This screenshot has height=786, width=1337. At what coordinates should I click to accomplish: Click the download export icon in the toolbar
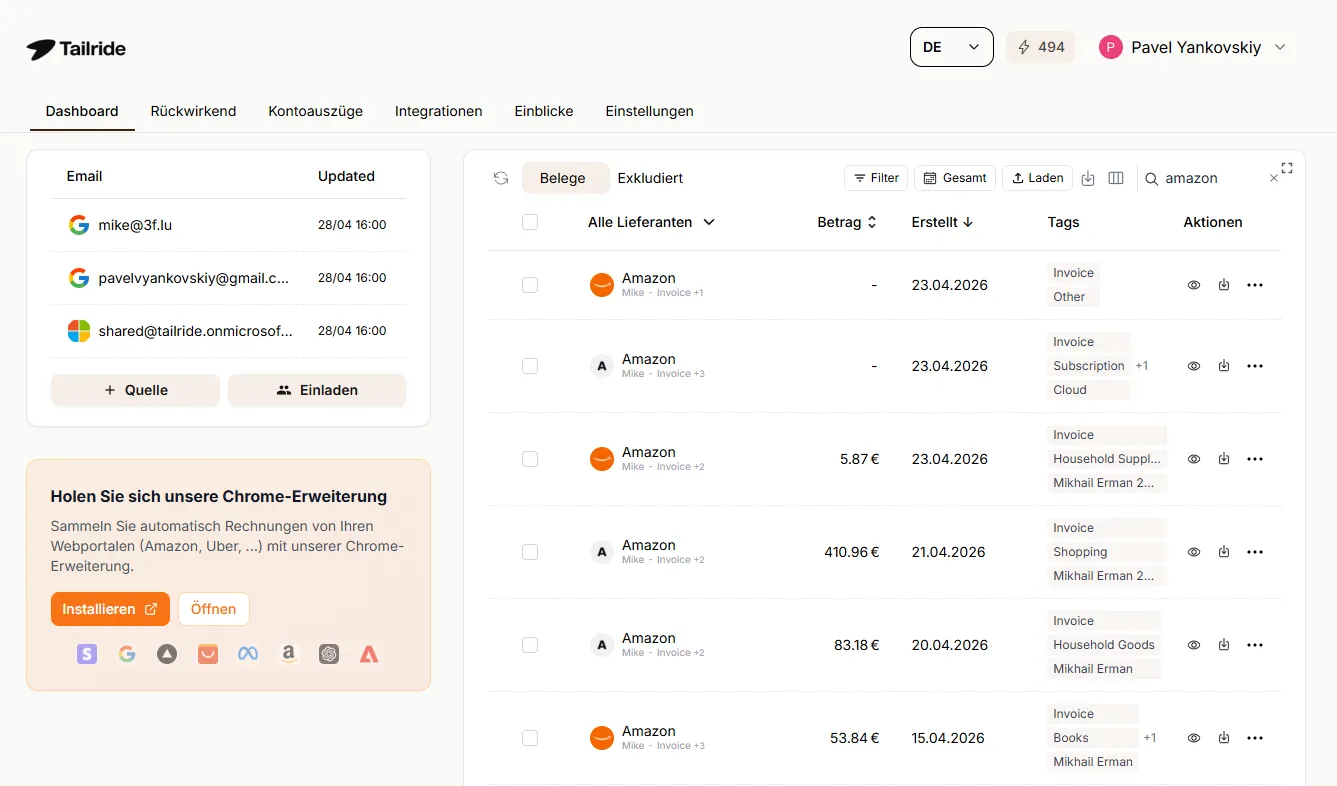point(1088,177)
